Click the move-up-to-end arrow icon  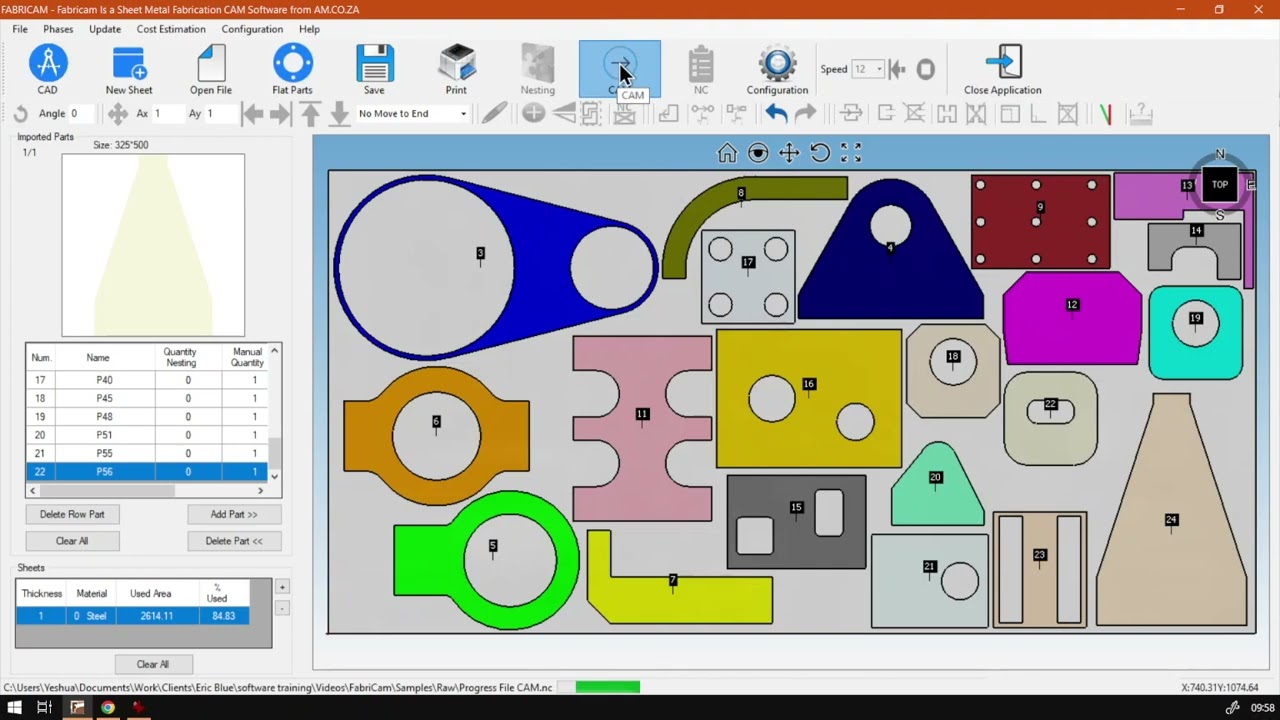point(310,114)
